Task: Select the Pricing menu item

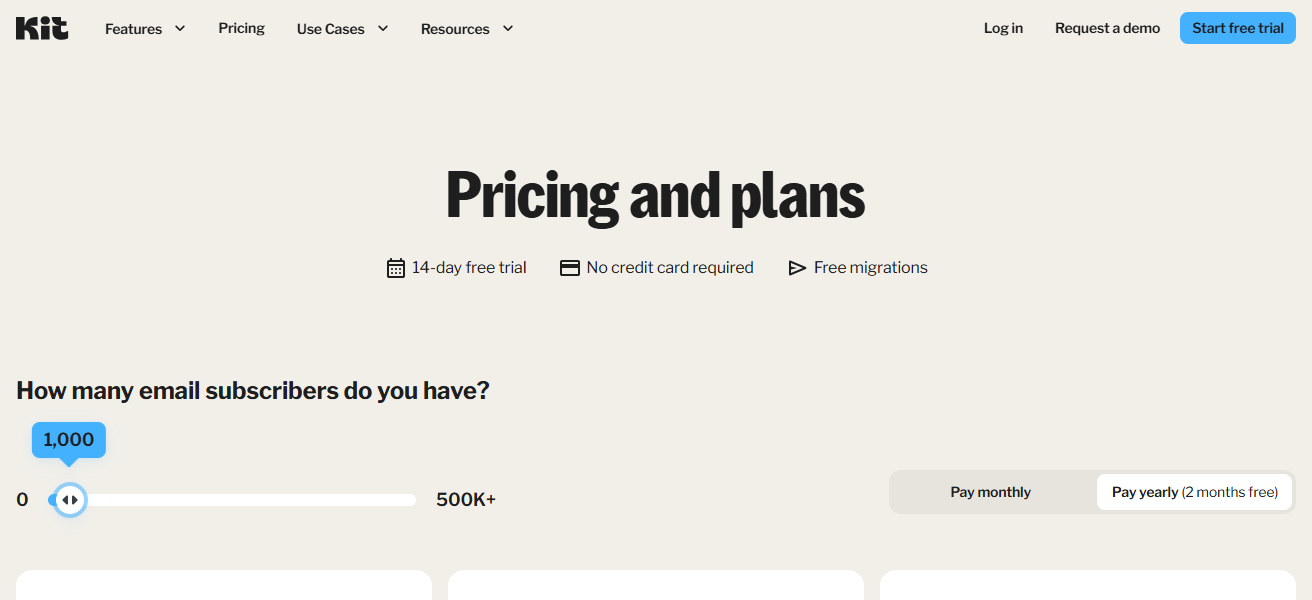Action: [x=241, y=28]
